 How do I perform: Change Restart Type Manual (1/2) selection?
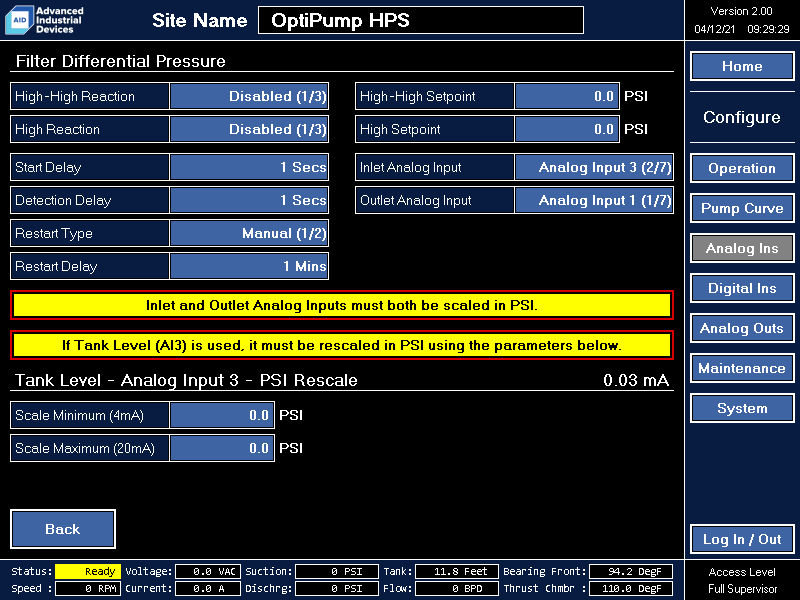point(249,234)
